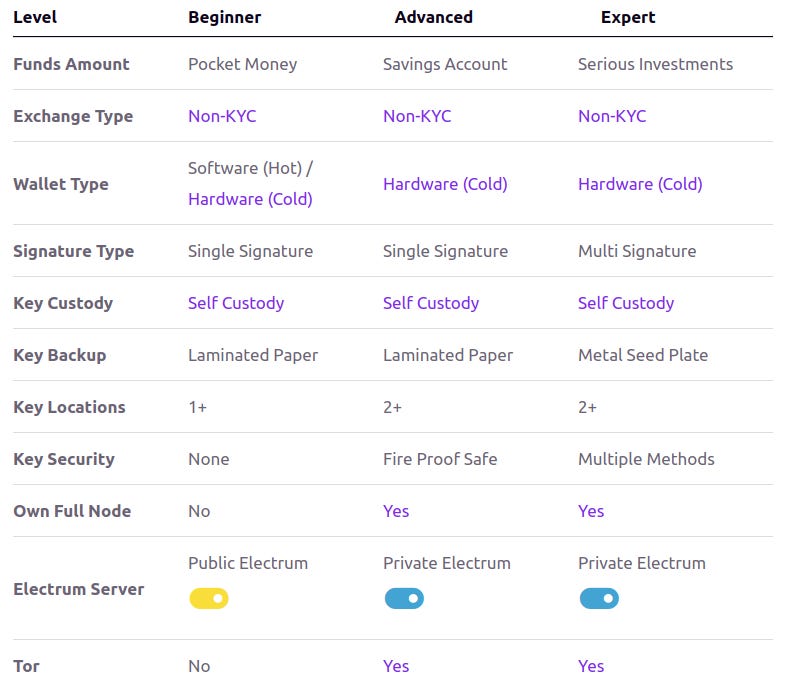Click the Multi Signature cell text
Screen dimensions: 787x690
click(x=637, y=251)
